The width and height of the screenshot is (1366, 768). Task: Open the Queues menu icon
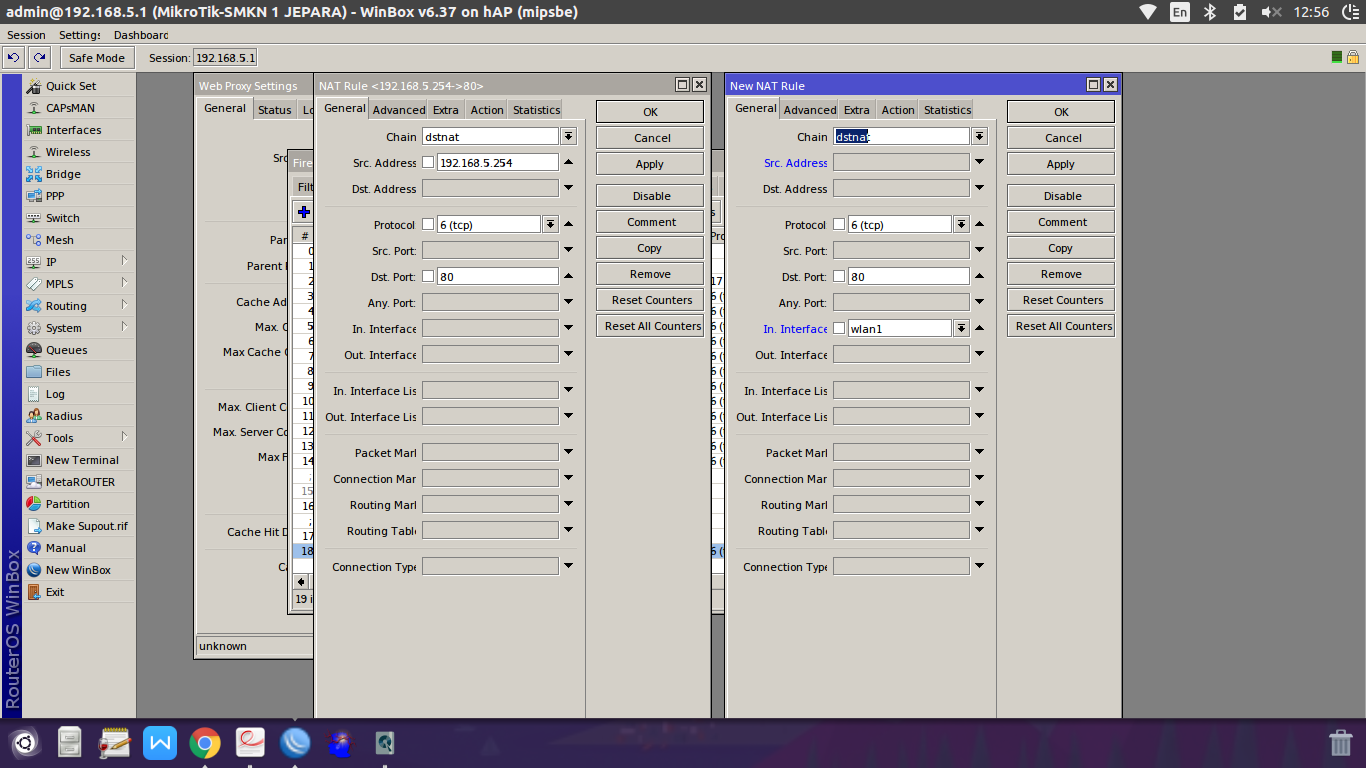pos(34,350)
